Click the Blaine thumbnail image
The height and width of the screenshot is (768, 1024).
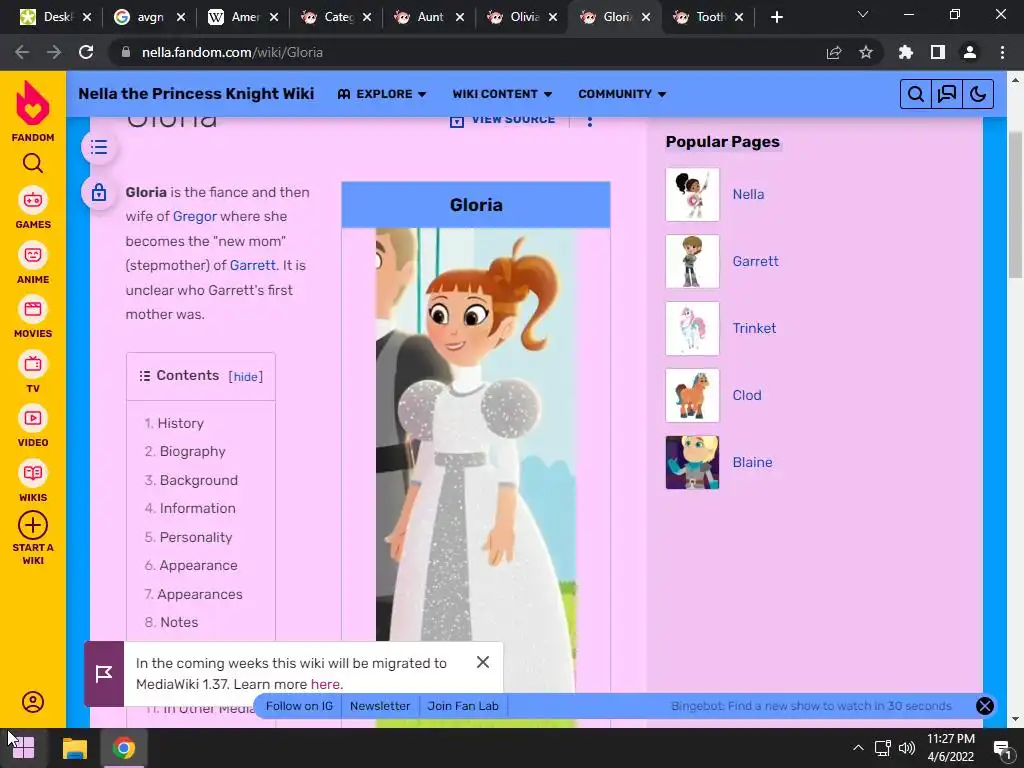tap(692, 462)
